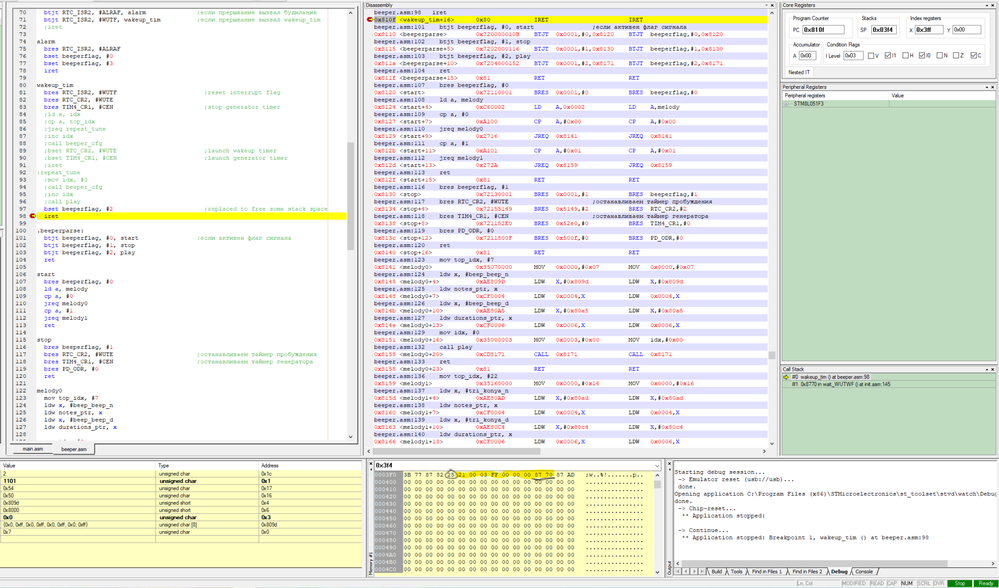
Task: Click the Stop indicator in status bar
Action: [x=958, y=583]
